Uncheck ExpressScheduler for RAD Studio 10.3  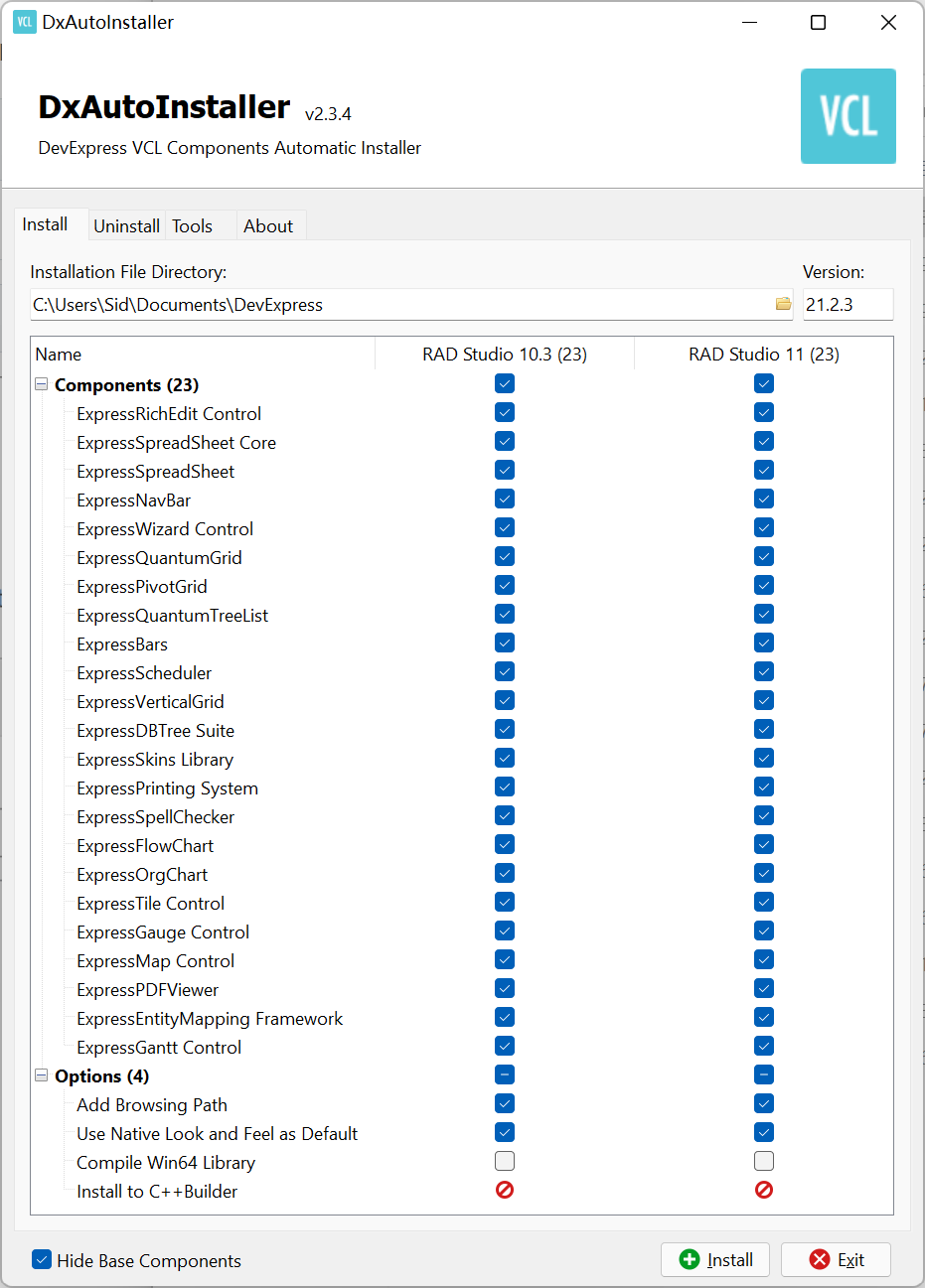[x=505, y=671]
